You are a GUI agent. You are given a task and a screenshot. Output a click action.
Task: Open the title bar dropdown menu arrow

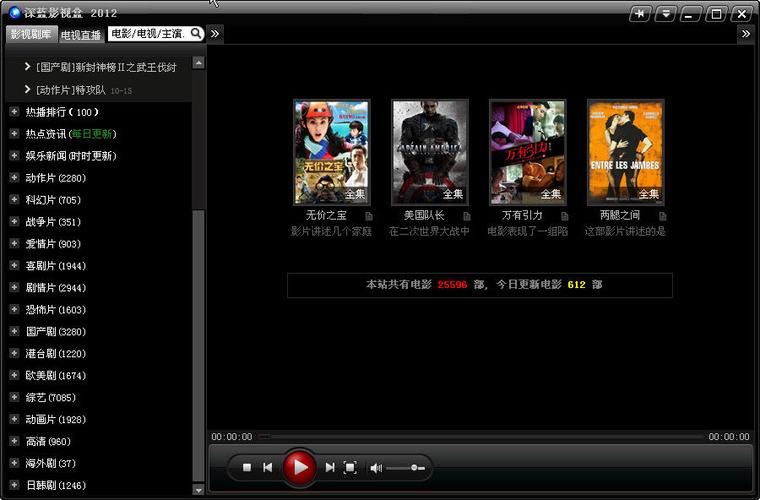tap(666, 14)
